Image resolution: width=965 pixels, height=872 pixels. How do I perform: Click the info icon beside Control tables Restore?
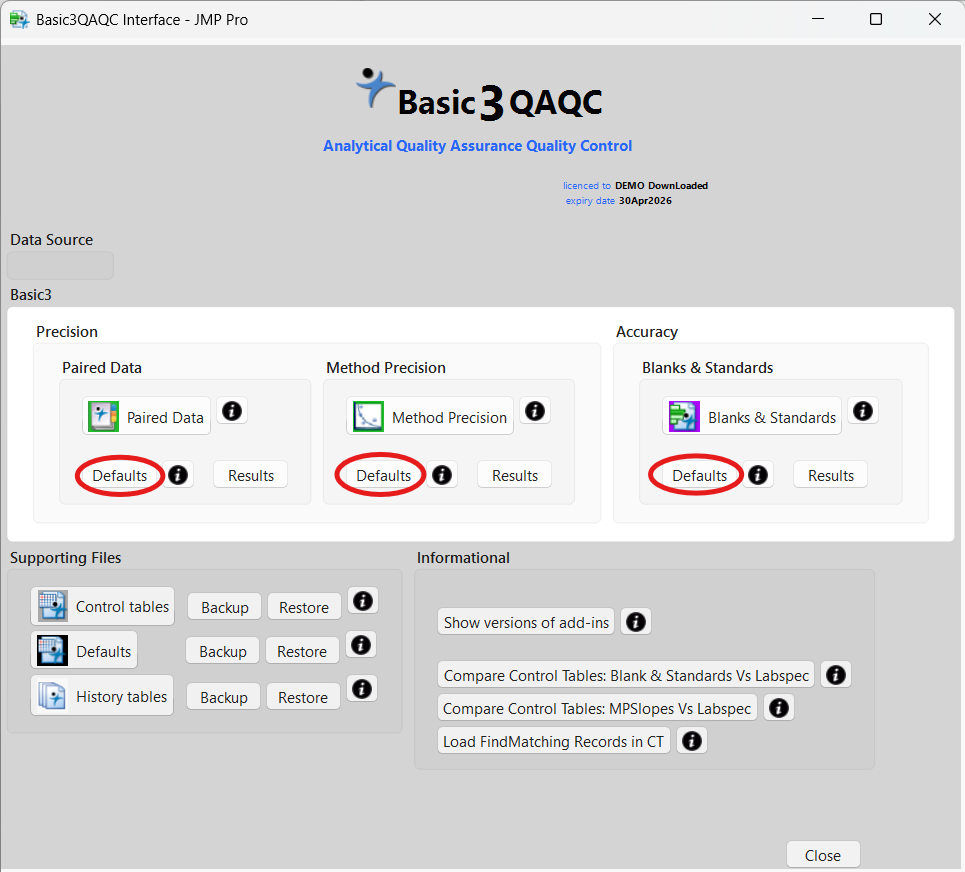[362, 601]
